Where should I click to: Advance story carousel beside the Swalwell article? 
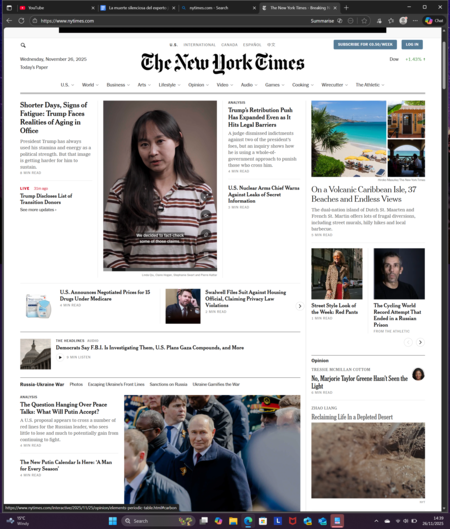pyautogui.click(x=300, y=306)
